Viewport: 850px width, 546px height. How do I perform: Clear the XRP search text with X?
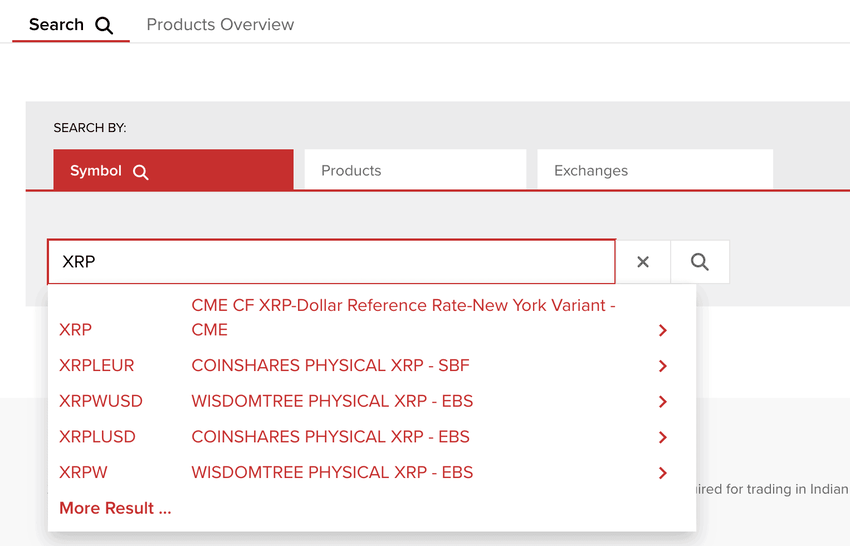click(643, 262)
